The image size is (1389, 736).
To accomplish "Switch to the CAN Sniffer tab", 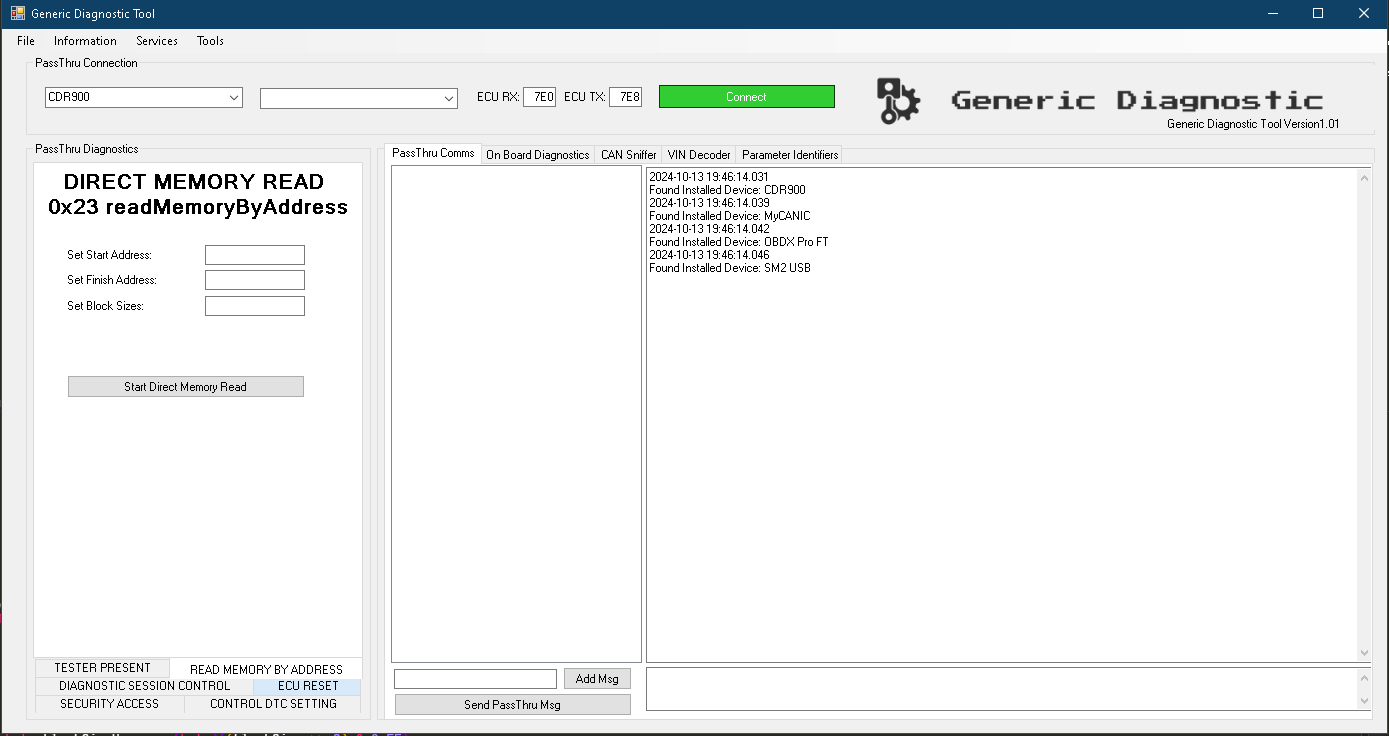I will point(628,155).
